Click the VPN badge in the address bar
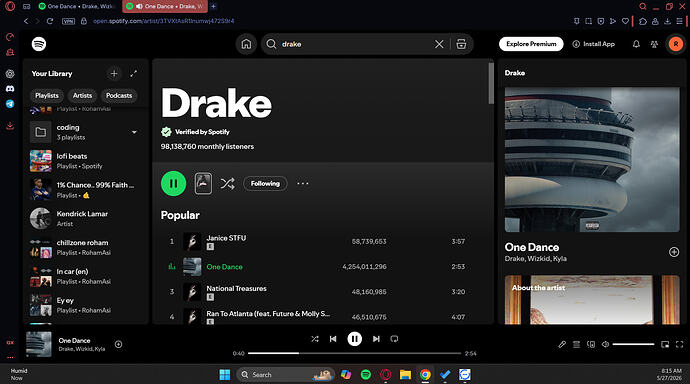The height and width of the screenshot is (384, 690). (x=68, y=21)
